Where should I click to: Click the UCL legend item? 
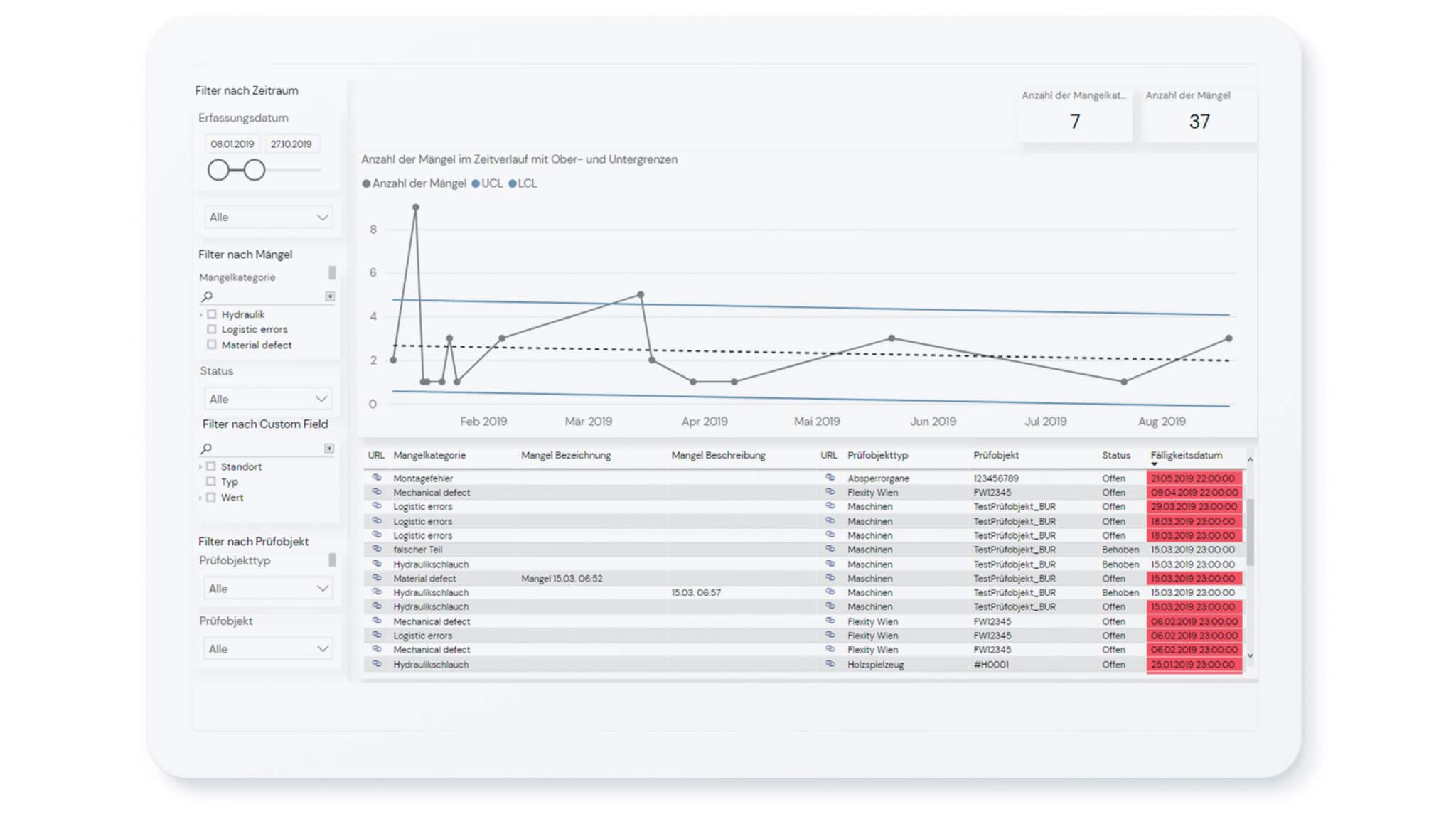coord(487,183)
